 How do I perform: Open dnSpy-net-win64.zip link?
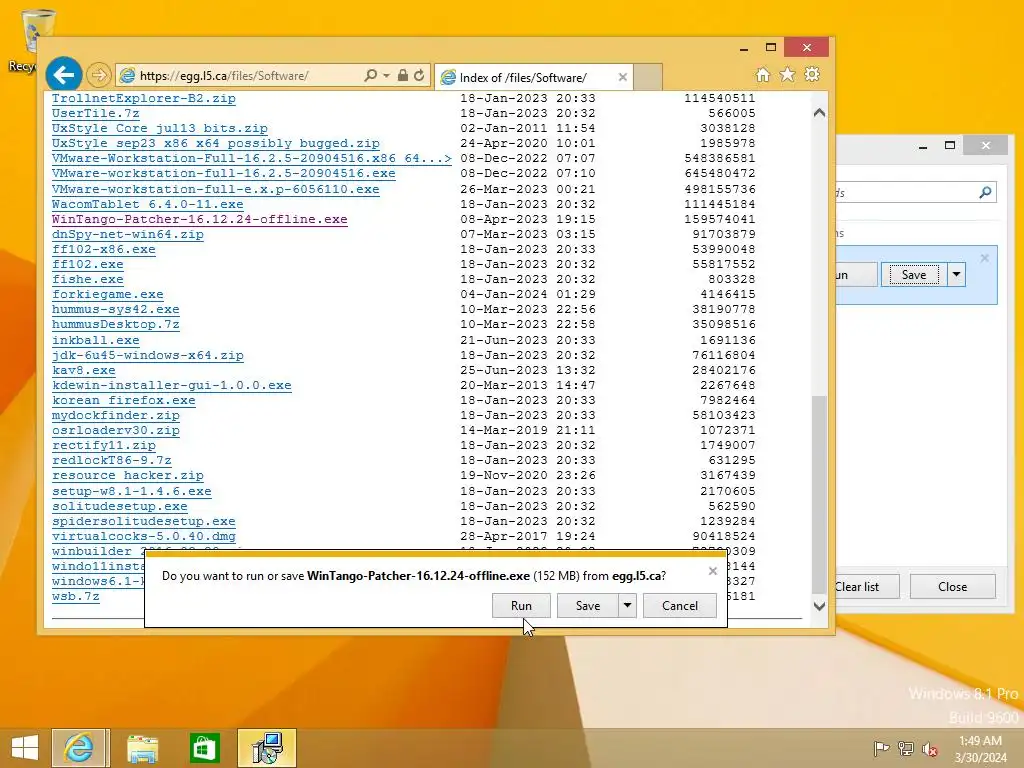coord(128,234)
